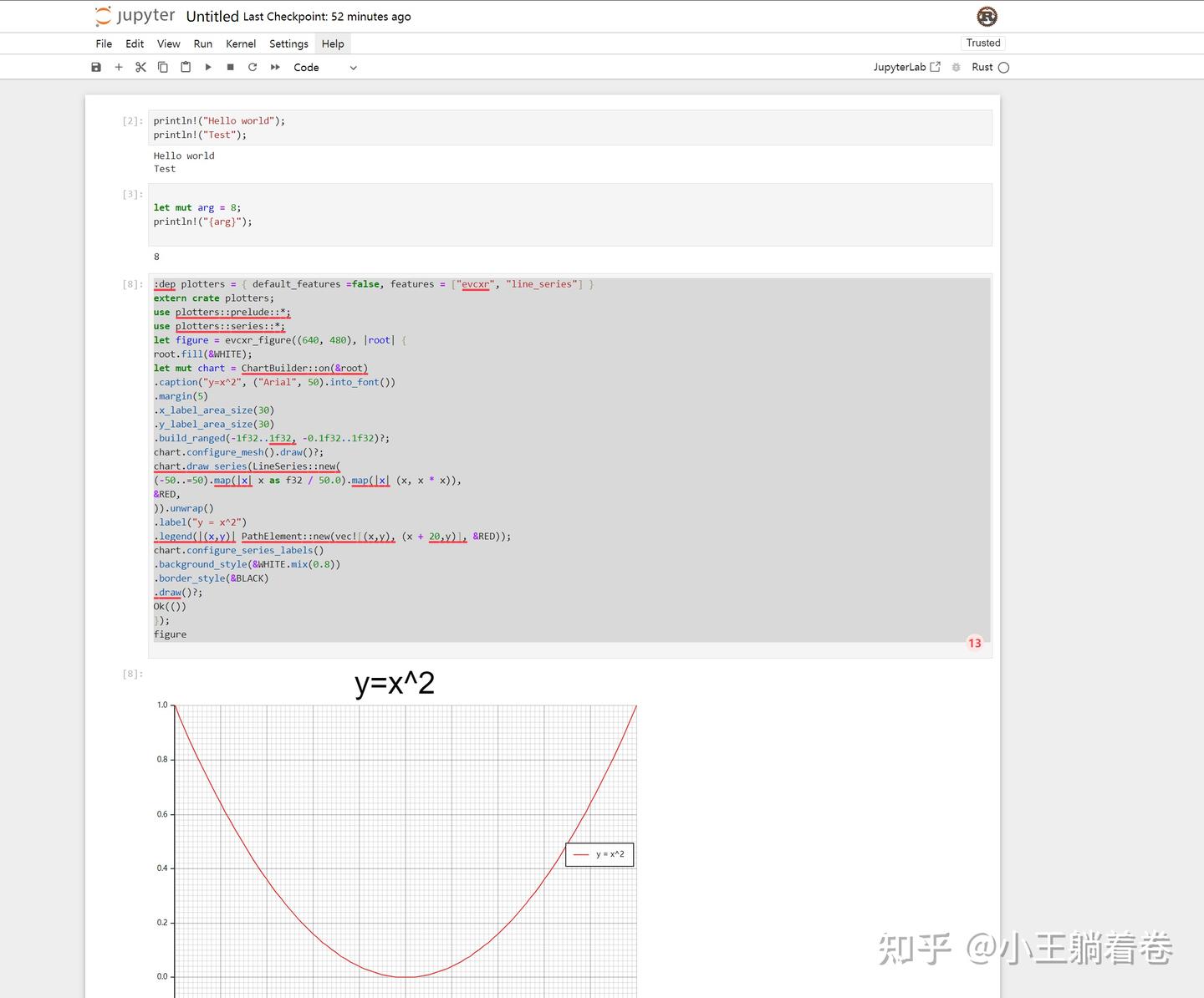Click the Jupyter logo
The height and width of the screenshot is (998, 1204).
pos(135,16)
